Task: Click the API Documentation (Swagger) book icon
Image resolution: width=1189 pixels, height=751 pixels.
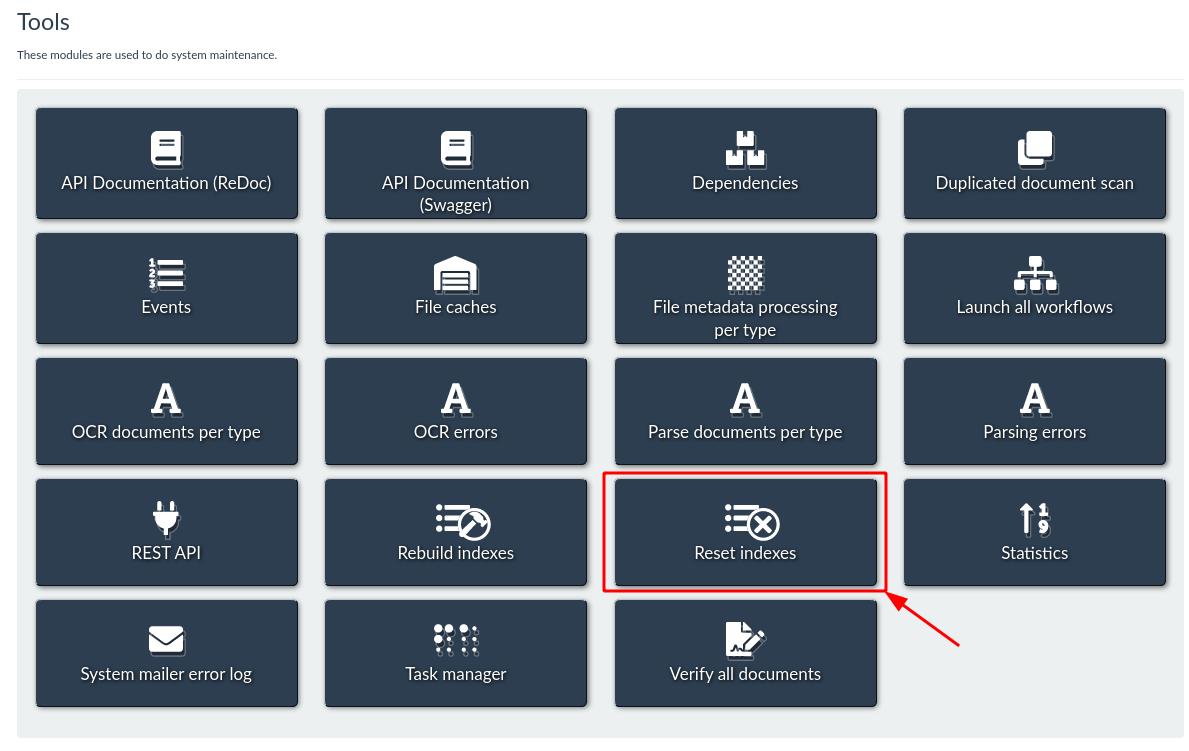Action: tap(456, 149)
